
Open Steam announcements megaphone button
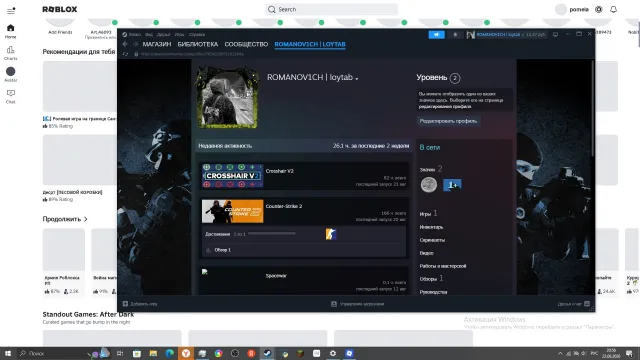(436, 35)
